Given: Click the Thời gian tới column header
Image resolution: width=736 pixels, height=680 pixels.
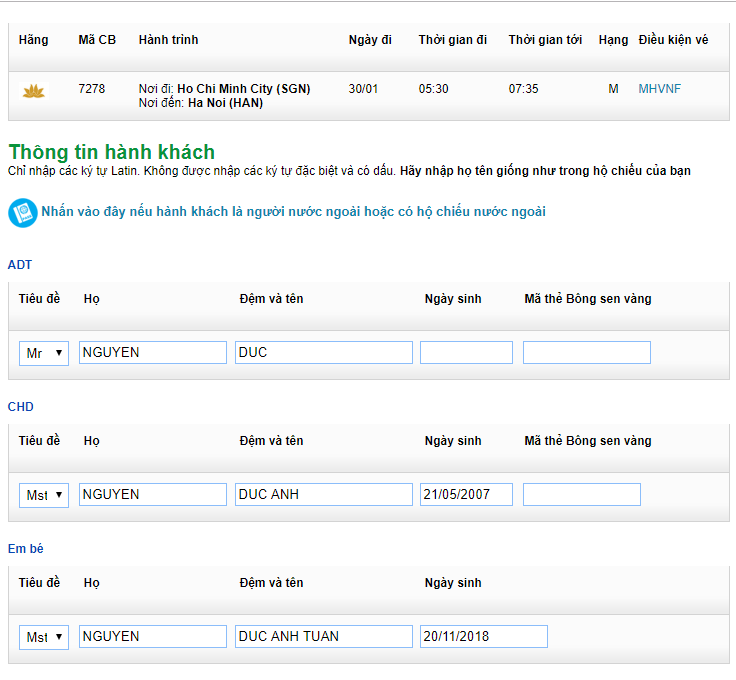Looking at the screenshot, I should (545, 40).
